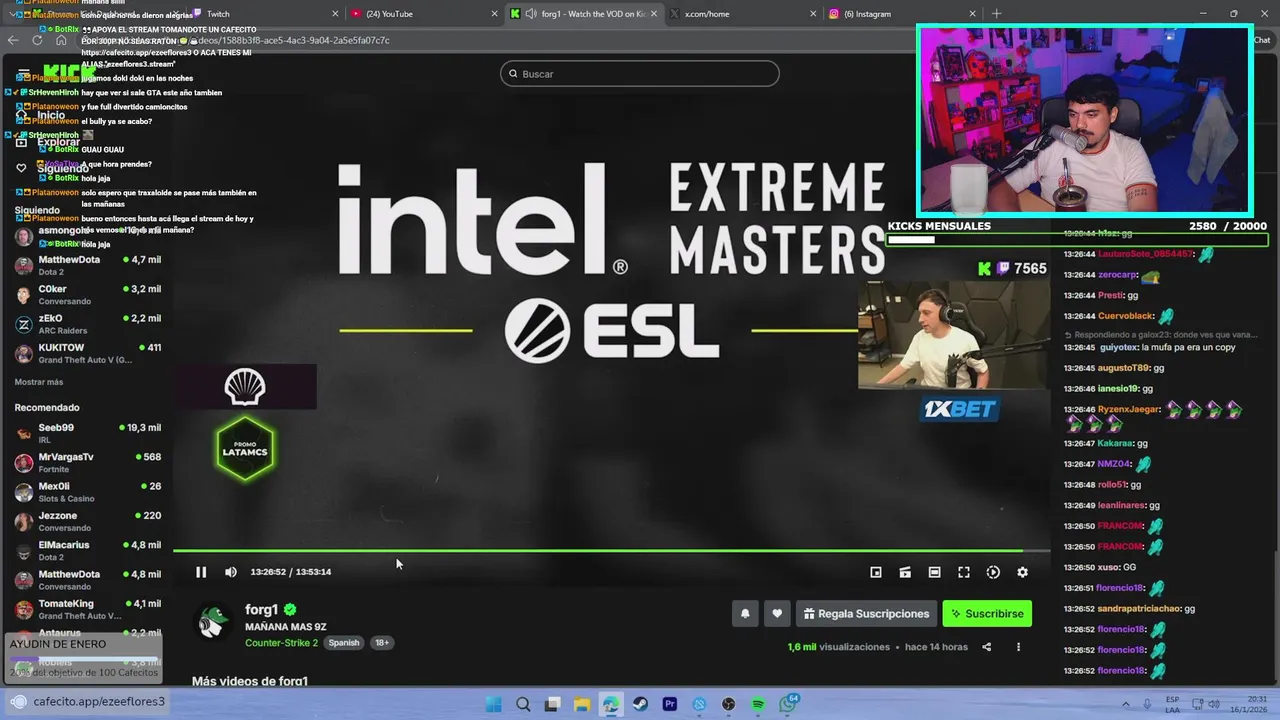Click Regala Suscripciones button
This screenshot has height=720, width=1280.
[x=866, y=614]
